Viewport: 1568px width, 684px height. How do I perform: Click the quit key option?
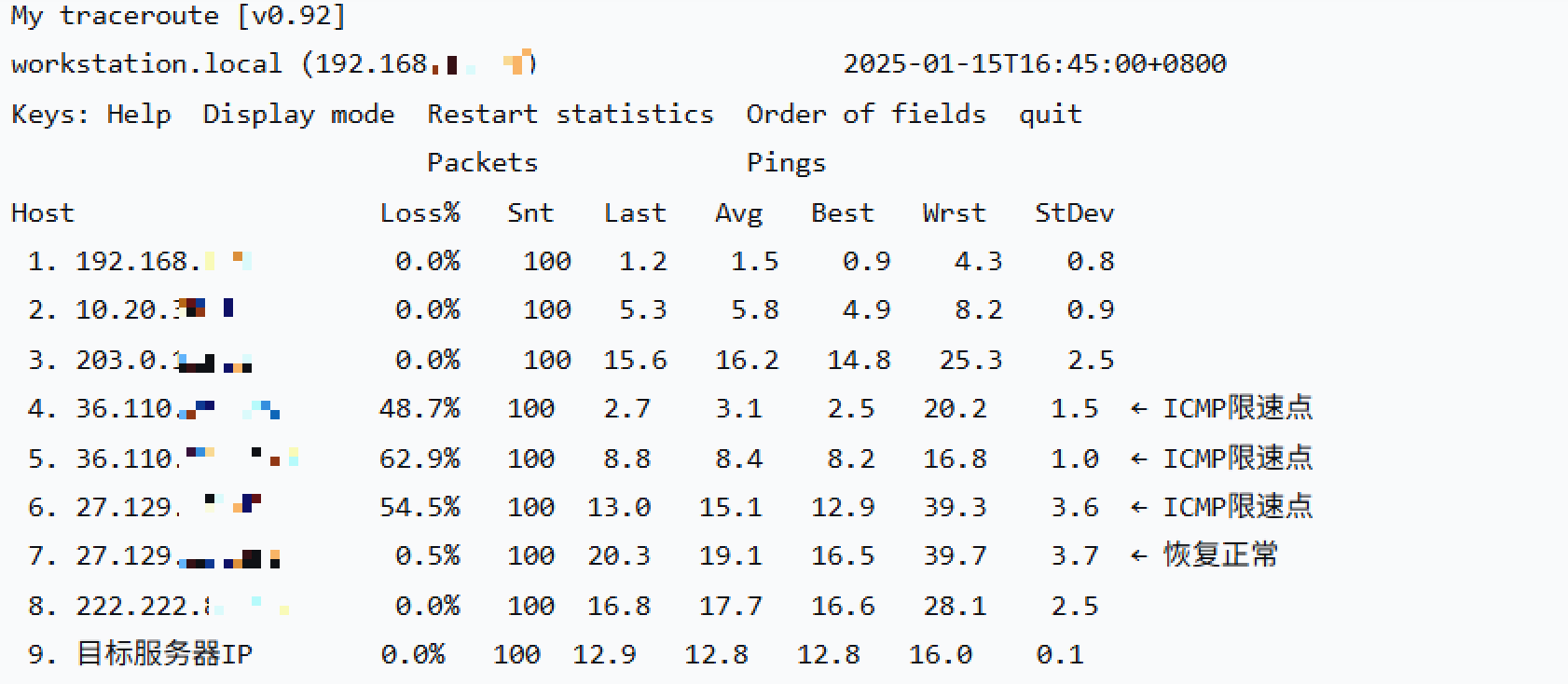(1050, 115)
